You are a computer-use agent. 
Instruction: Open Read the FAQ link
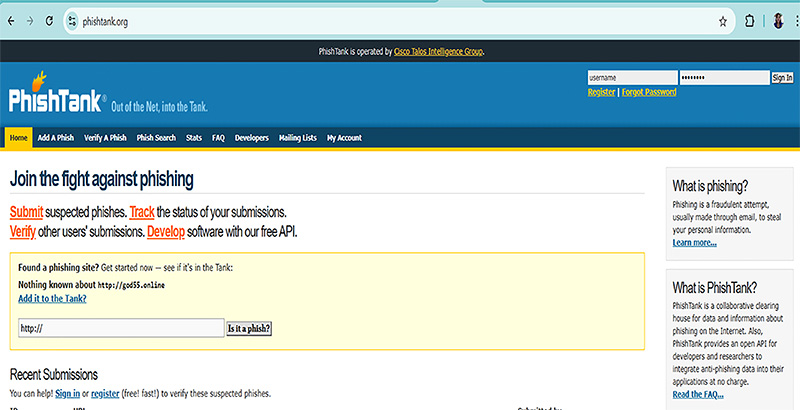(698, 394)
